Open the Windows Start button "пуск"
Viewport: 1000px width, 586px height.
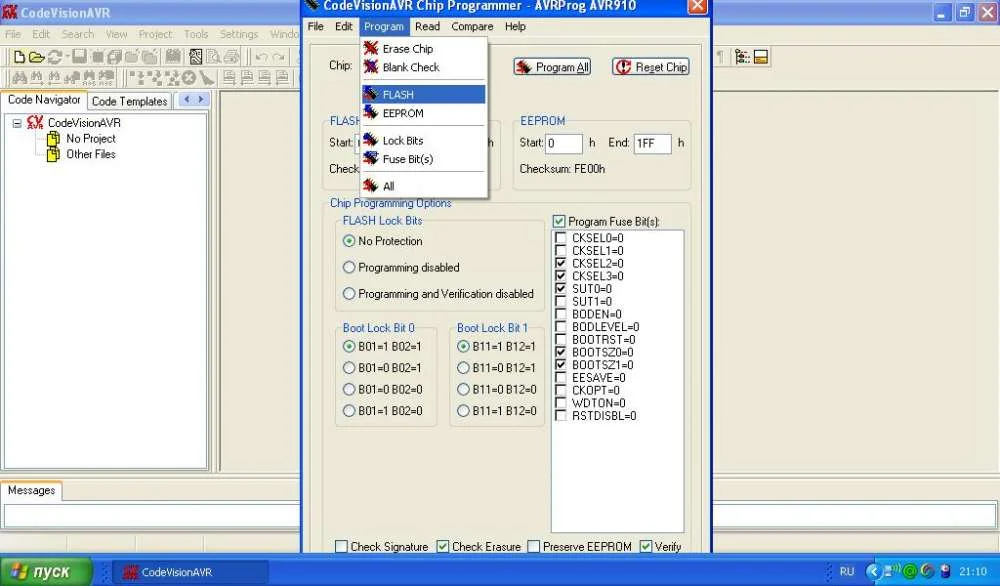[x=46, y=572]
